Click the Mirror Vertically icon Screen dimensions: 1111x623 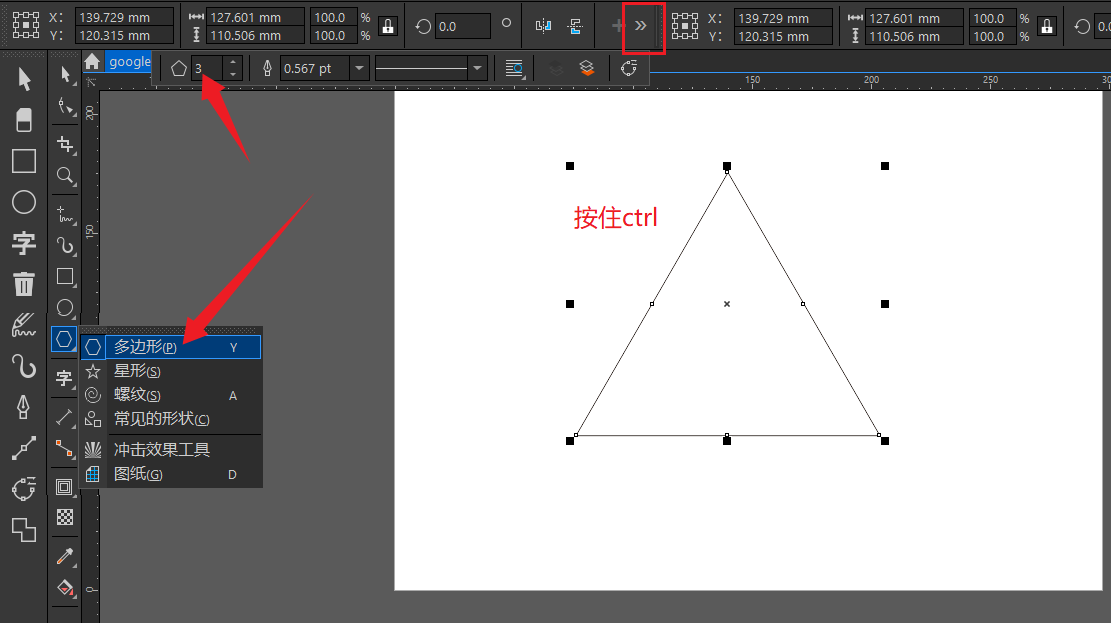pos(576,26)
